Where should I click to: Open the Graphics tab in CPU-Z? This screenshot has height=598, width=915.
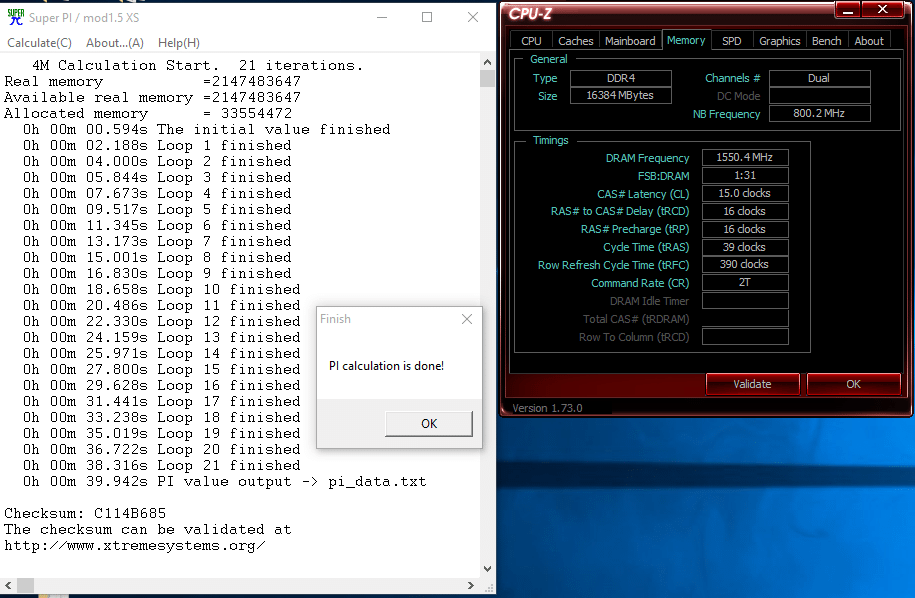click(x=780, y=41)
